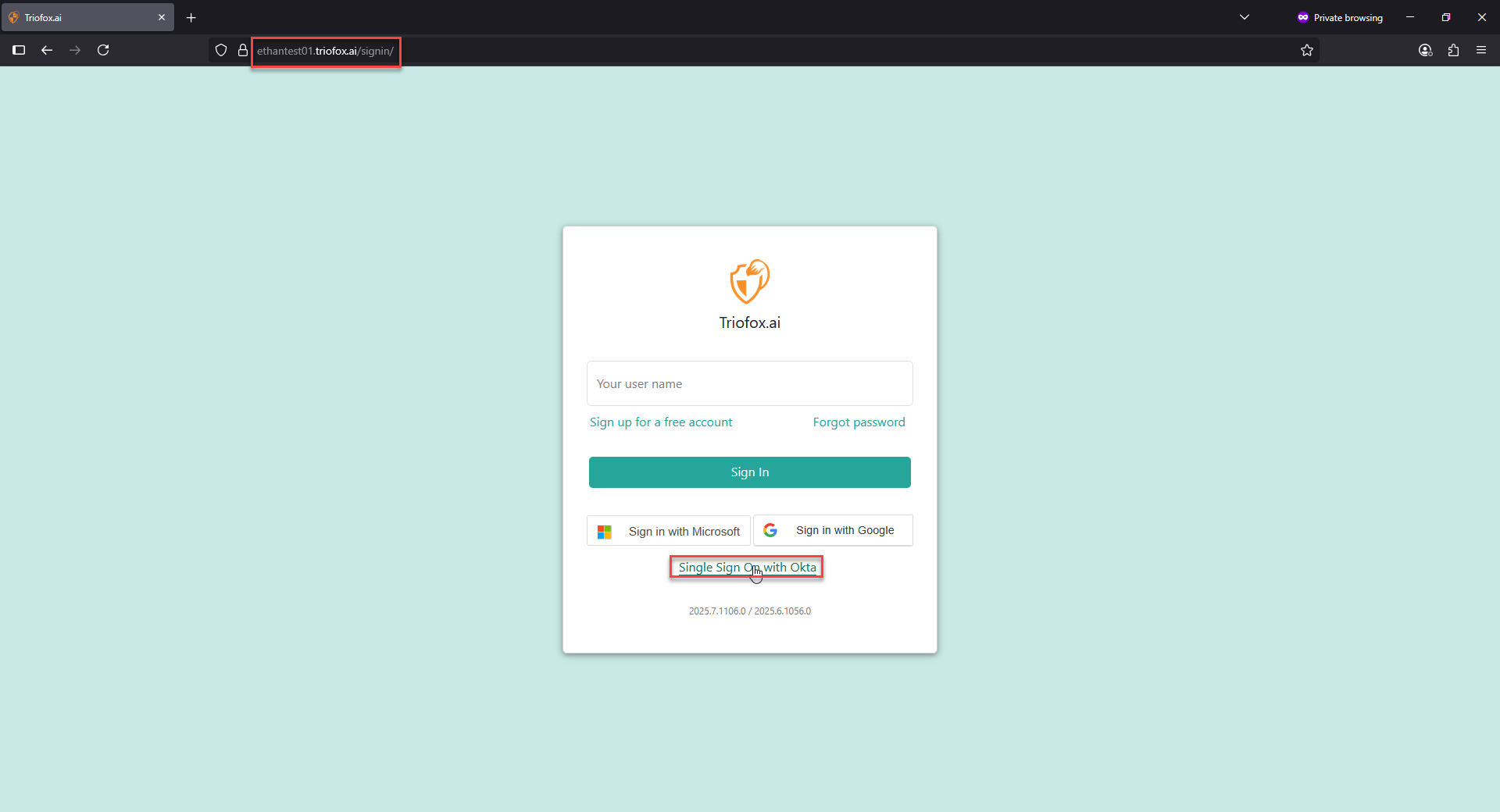Click Single Sign On with Okta

coord(747,568)
